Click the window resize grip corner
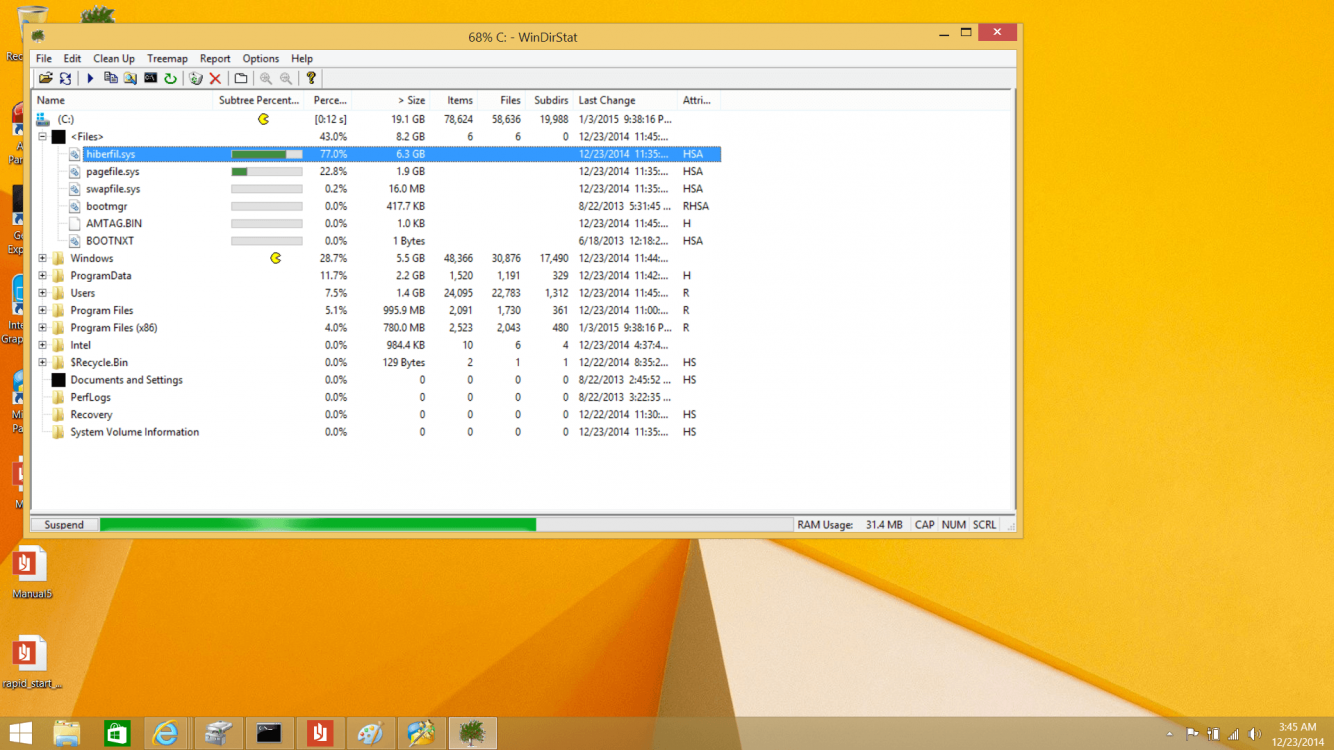Screen dimensions: 1334x750 point(1009,526)
